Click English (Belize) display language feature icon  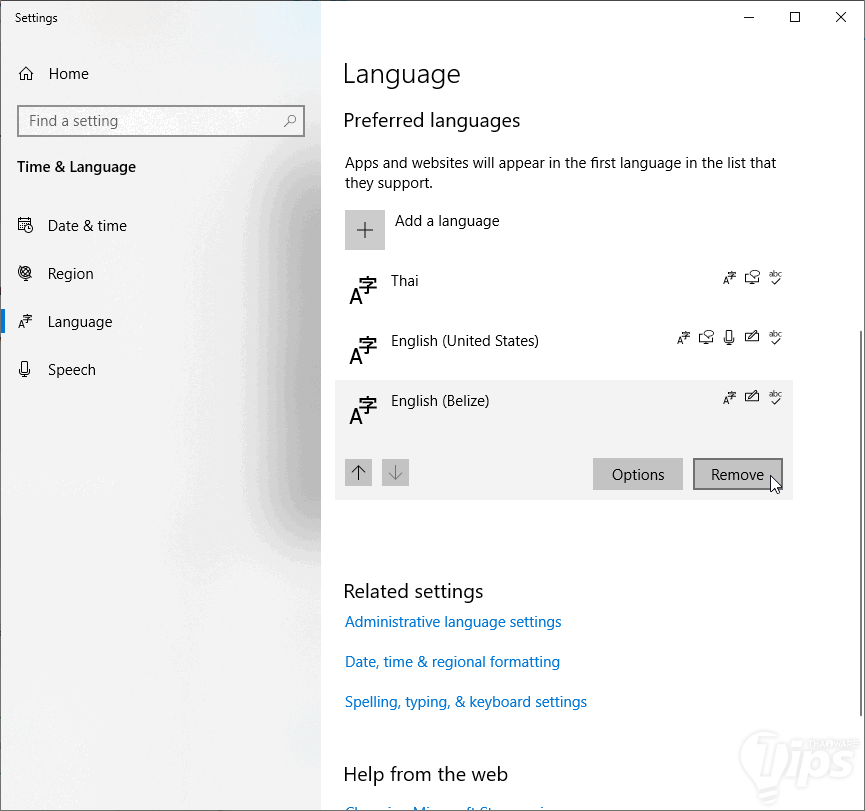coord(729,397)
